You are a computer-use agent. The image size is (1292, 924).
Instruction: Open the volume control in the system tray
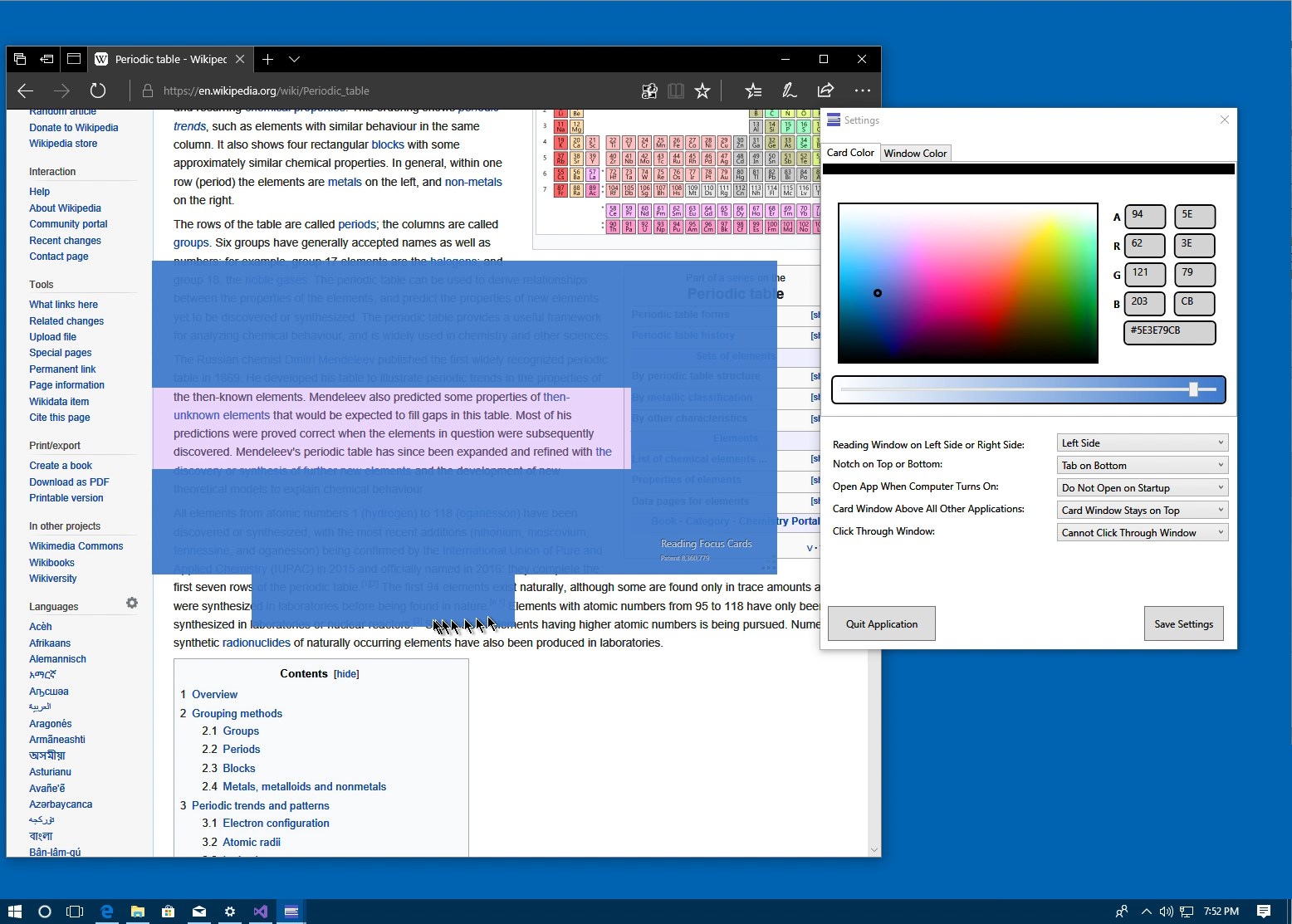point(1166,912)
